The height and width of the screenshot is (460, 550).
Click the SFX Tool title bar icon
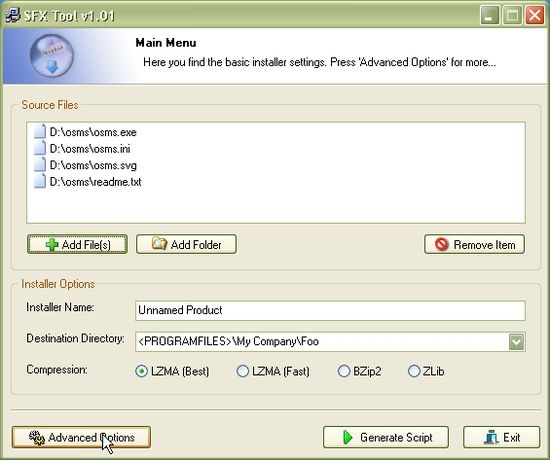point(13,15)
